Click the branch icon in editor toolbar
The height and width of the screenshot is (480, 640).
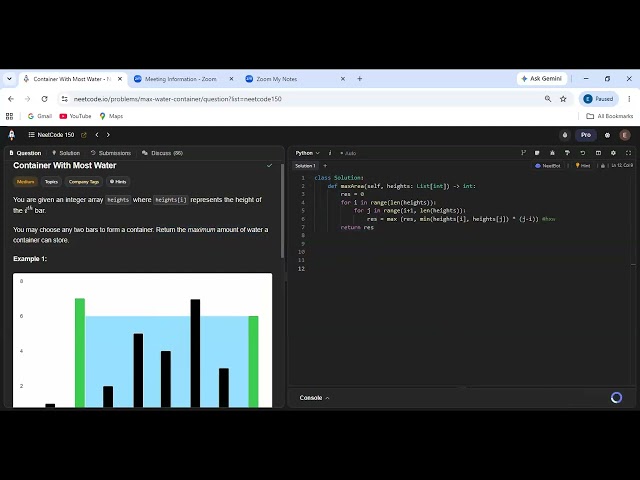pos(523,153)
